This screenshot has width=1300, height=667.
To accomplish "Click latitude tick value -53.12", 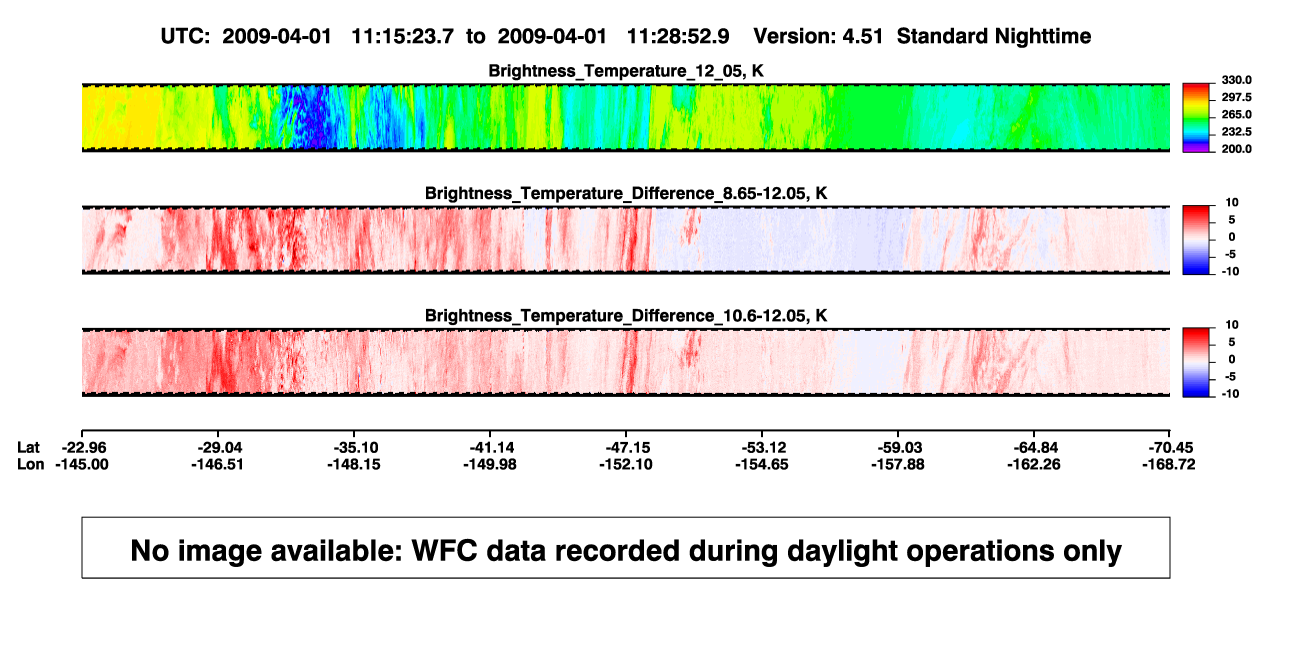I will (762, 447).
